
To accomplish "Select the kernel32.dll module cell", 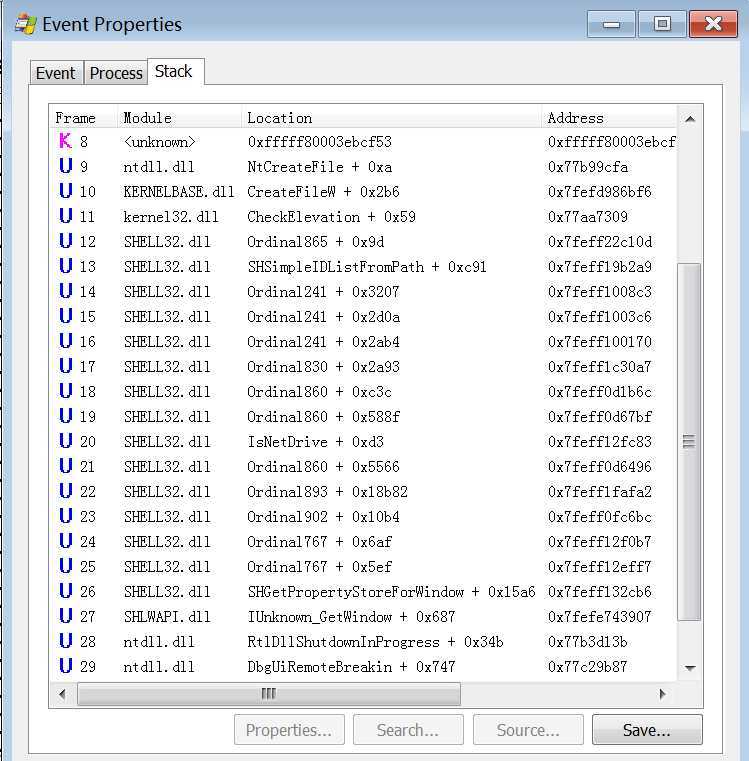I will pos(171,216).
